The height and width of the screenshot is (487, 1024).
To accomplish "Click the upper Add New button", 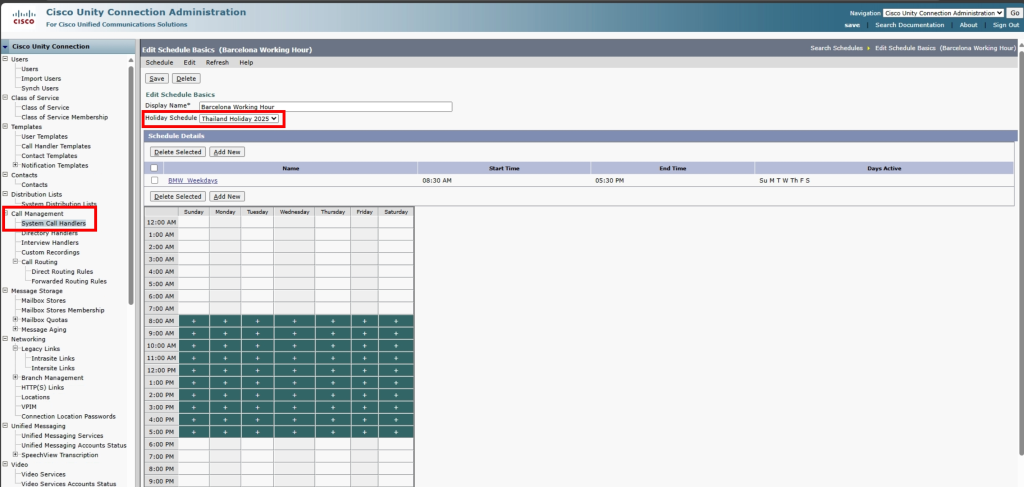I will (x=226, y=152).
